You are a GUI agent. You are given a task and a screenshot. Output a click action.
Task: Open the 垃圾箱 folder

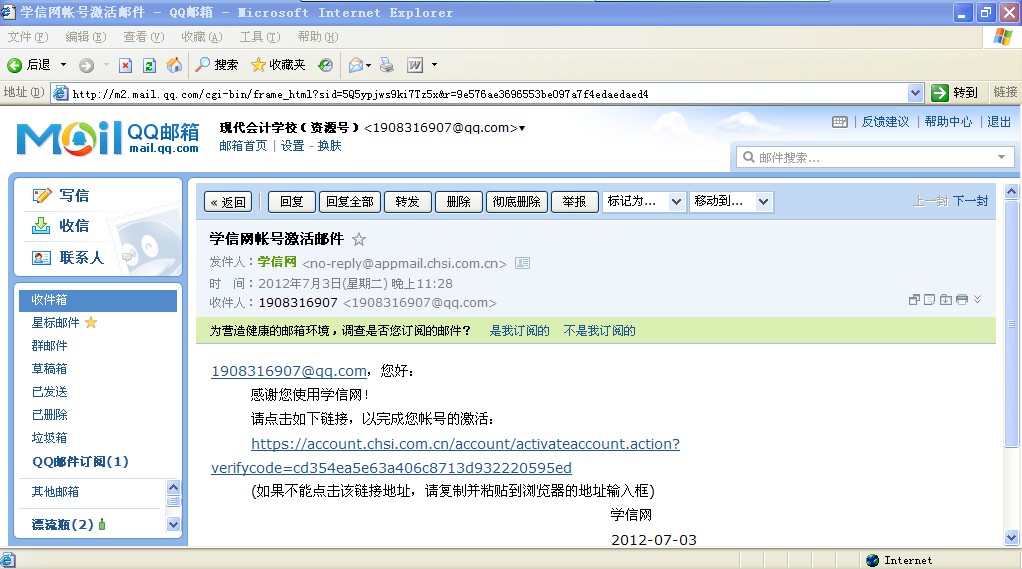click(x=50, y=438)
